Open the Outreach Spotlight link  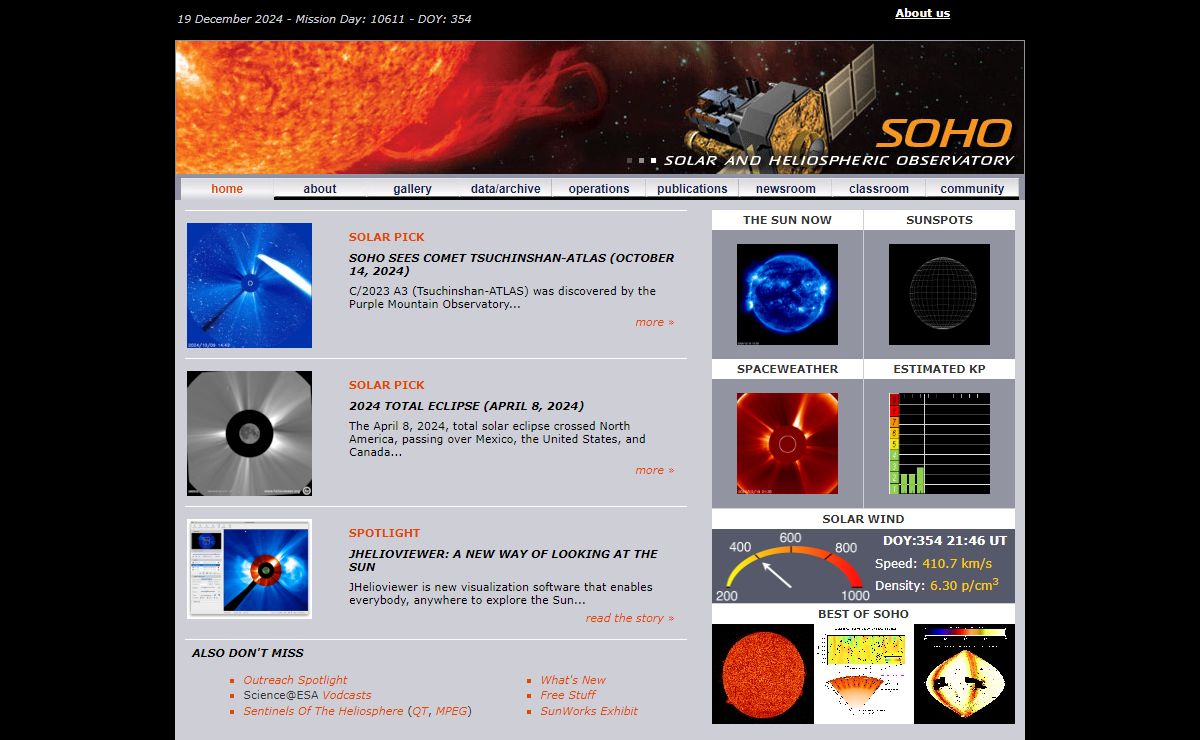point(295,680)
